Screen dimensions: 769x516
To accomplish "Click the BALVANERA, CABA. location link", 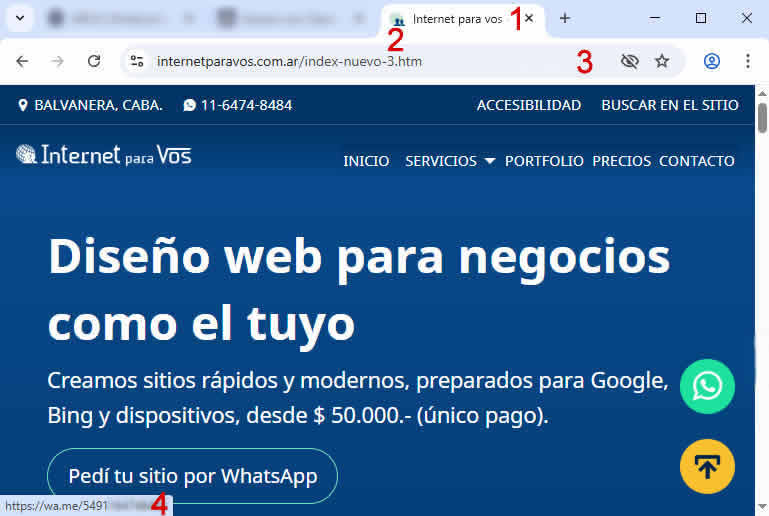I will click(98, 105).
